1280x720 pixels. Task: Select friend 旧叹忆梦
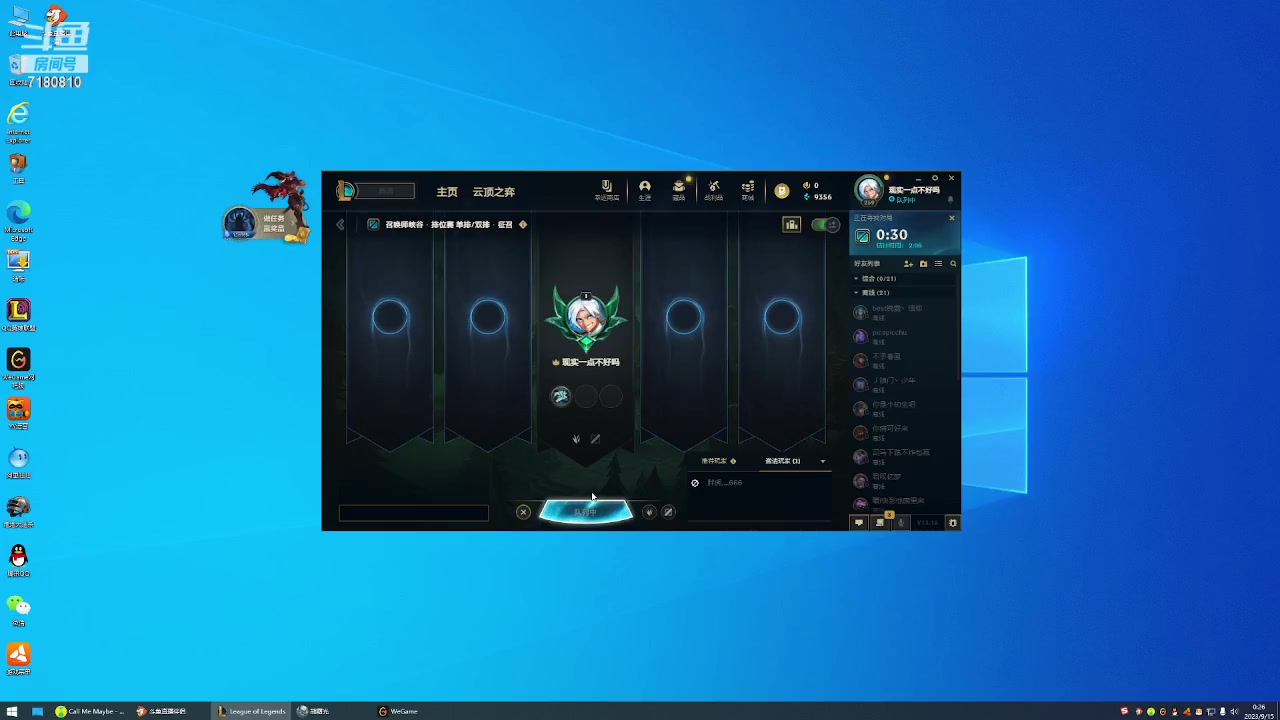[903, 480]
